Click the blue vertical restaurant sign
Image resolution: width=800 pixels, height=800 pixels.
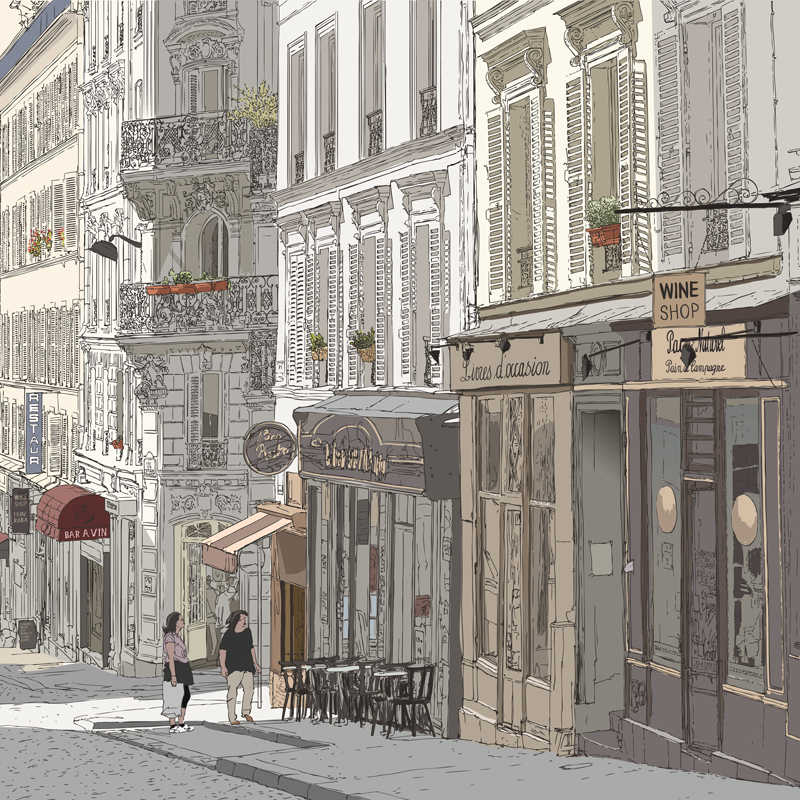(34, 431)
